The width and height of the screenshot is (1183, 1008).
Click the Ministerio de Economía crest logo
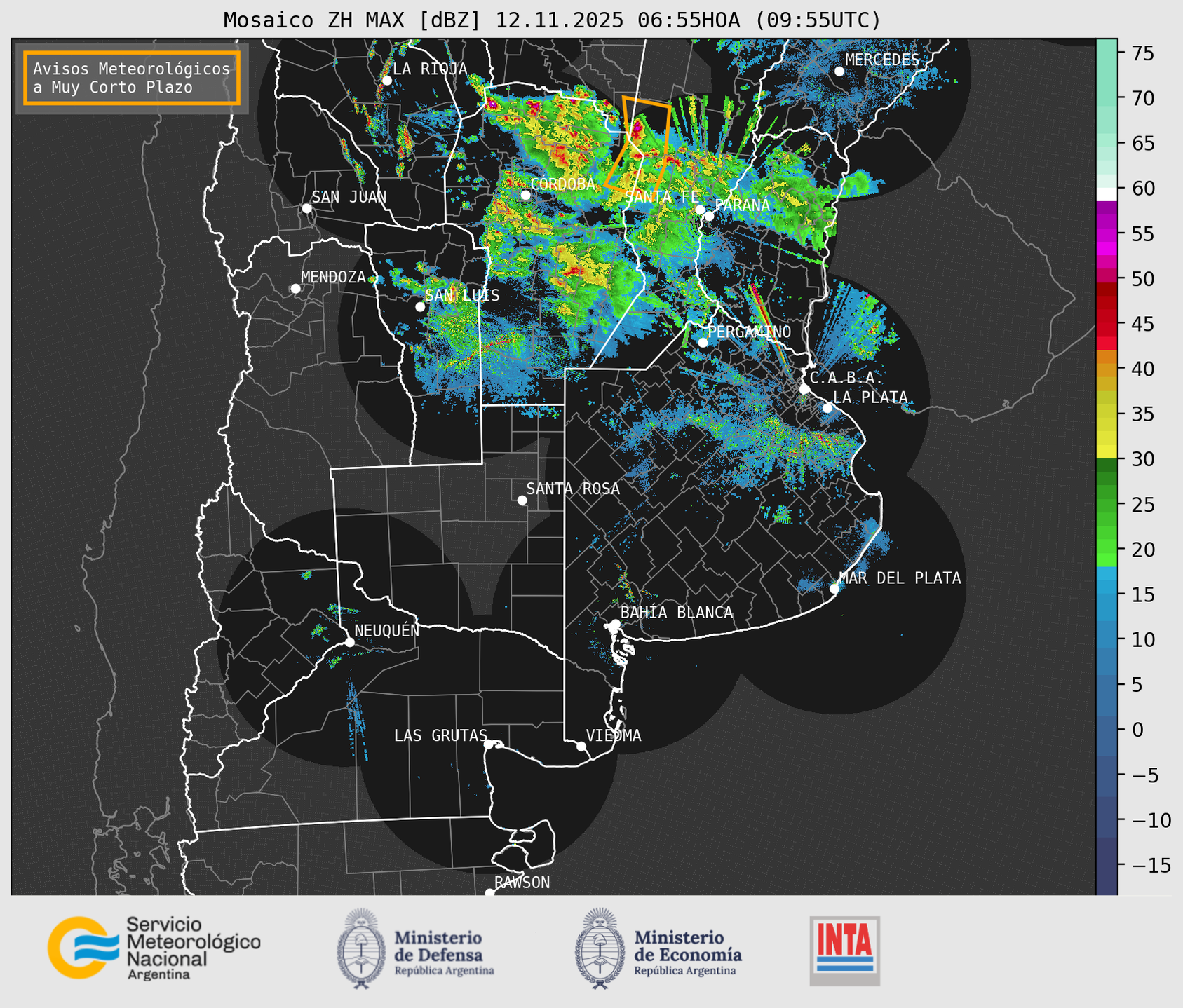[x=600, y=948]
